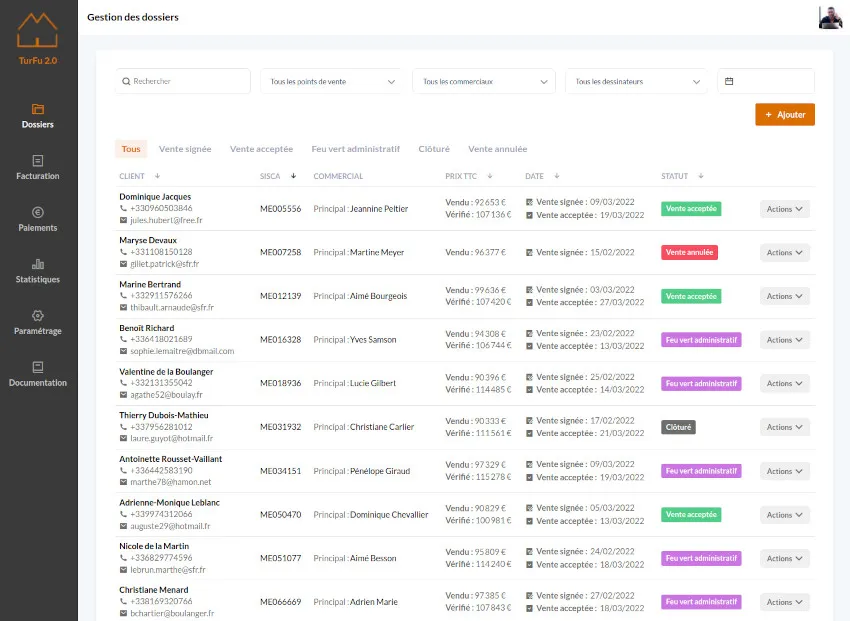Click the Actions button for Maryse Devaux
Screen dimensions: 850x621
click(x=784, y=253)
